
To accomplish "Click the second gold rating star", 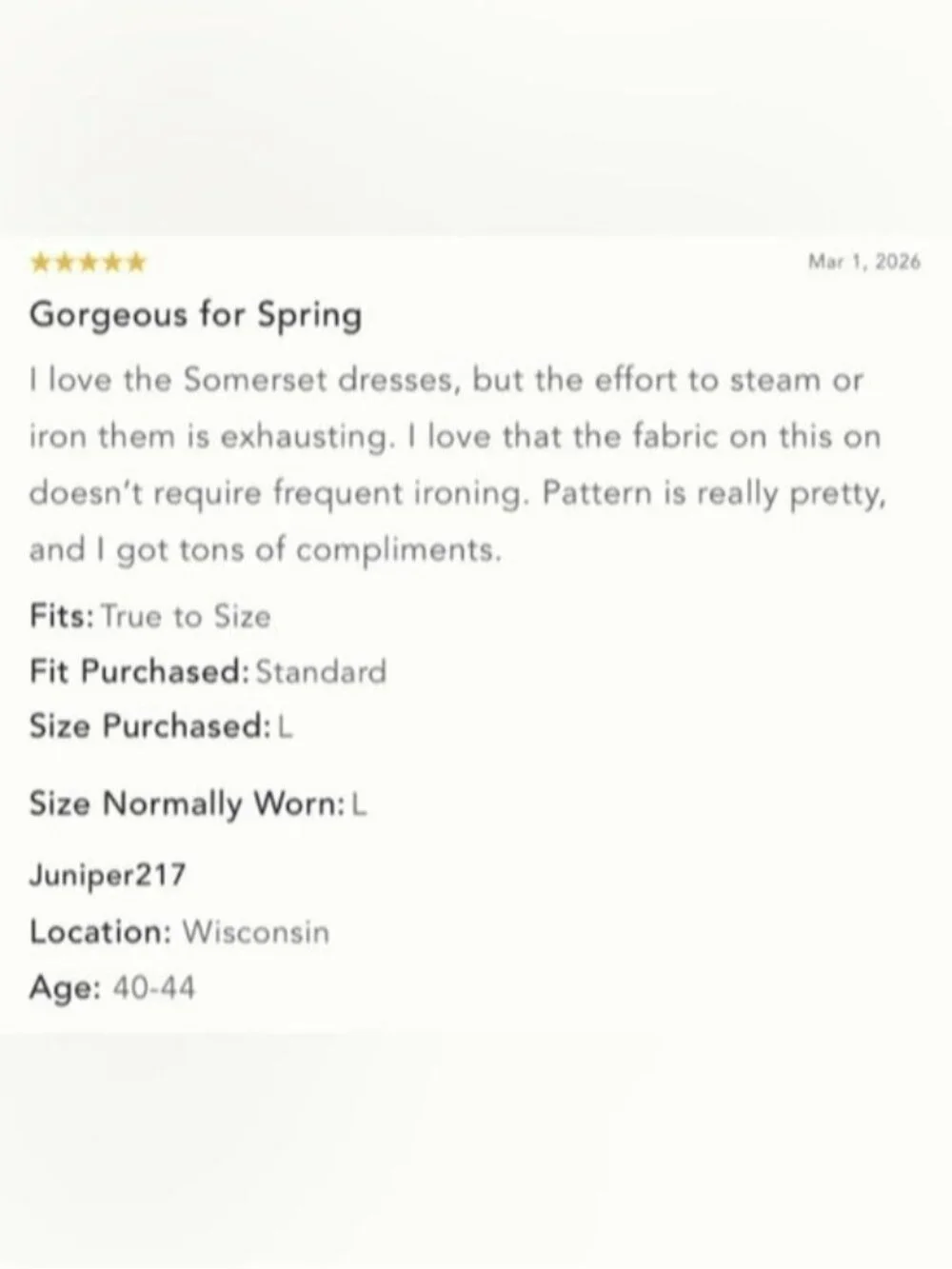I will 65,263.
